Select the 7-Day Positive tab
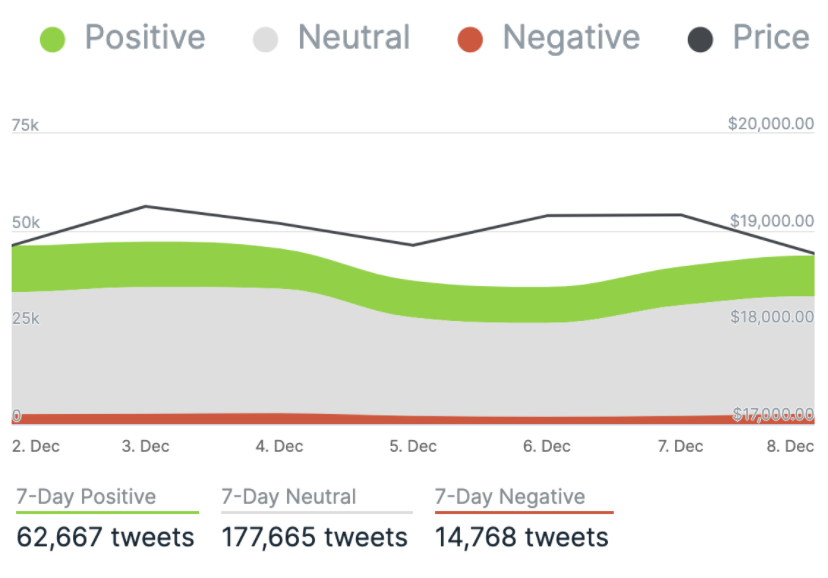The width and height of the screenshot is (828, 578). [x=87, y=497]
